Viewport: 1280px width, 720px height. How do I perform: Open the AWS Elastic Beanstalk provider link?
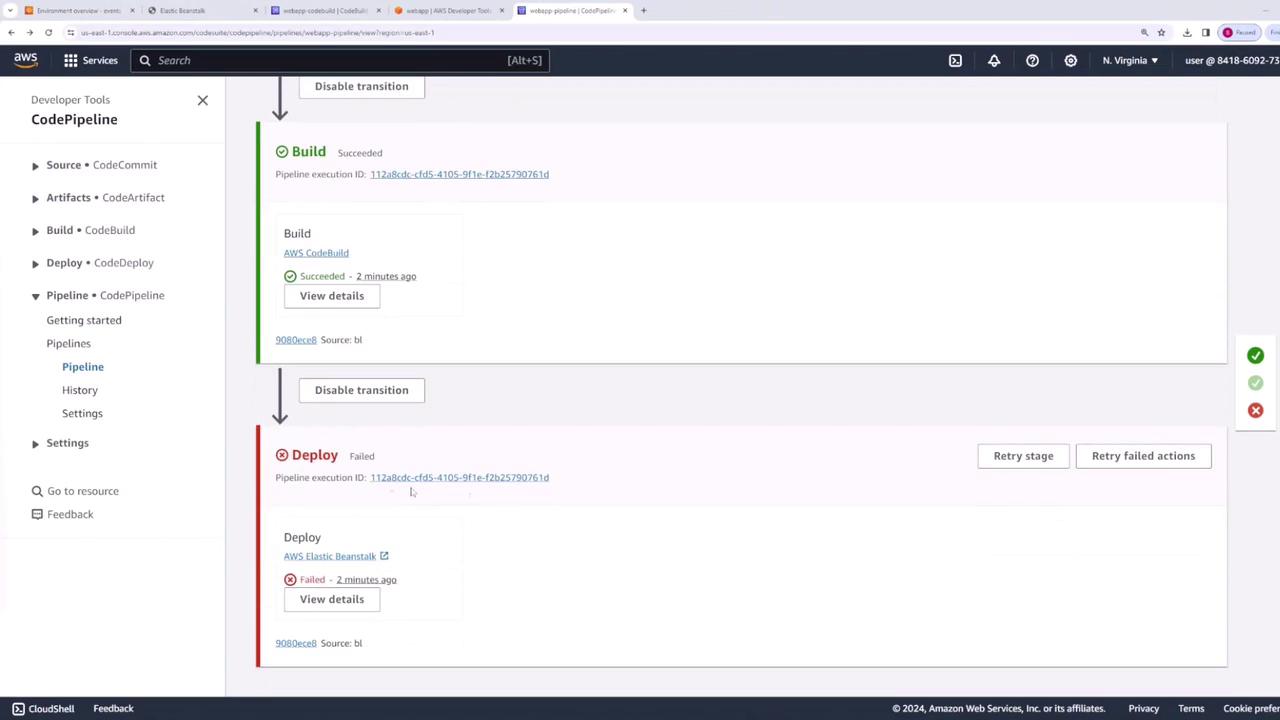tap(330, 556)
